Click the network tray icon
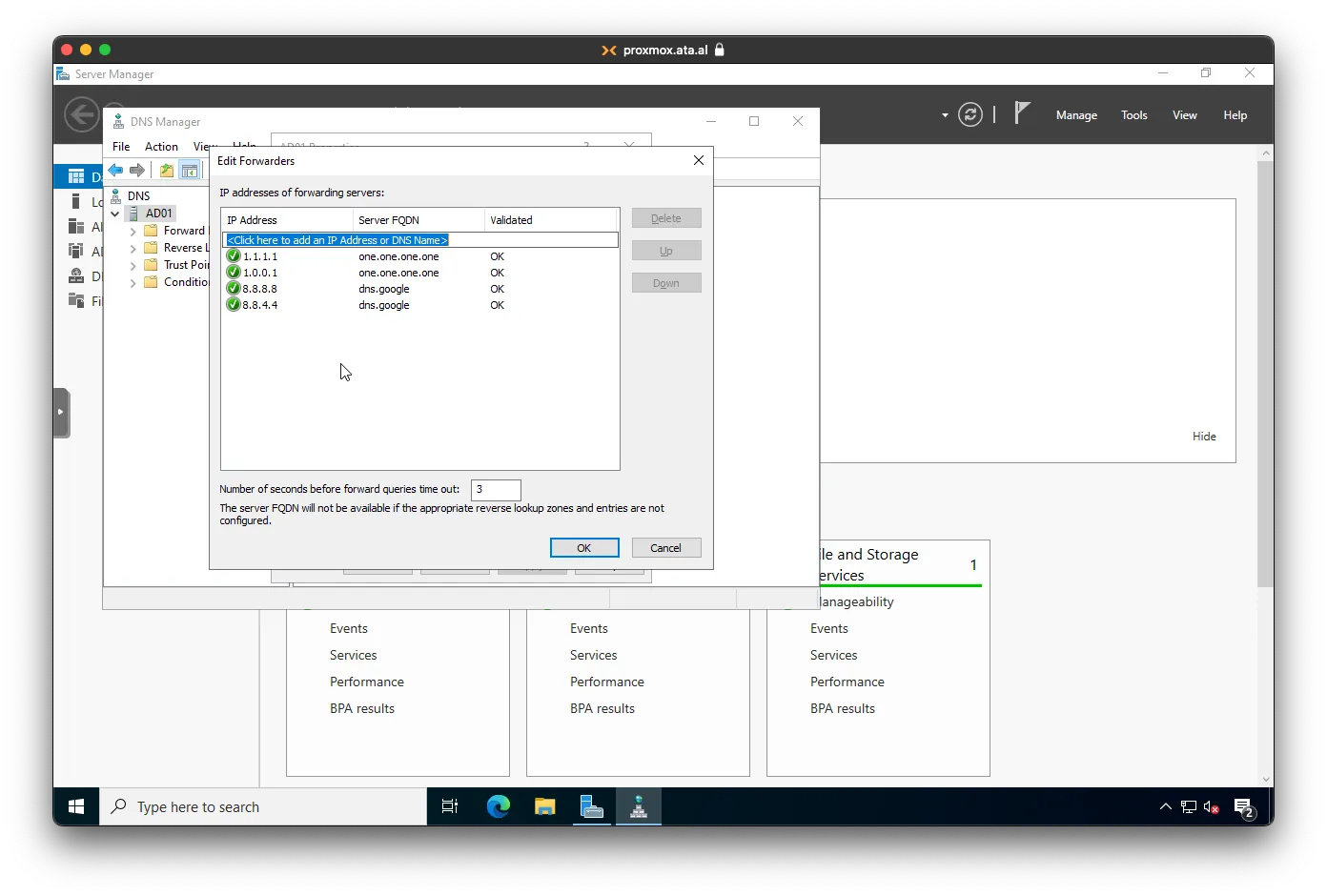 point(1189,807)
